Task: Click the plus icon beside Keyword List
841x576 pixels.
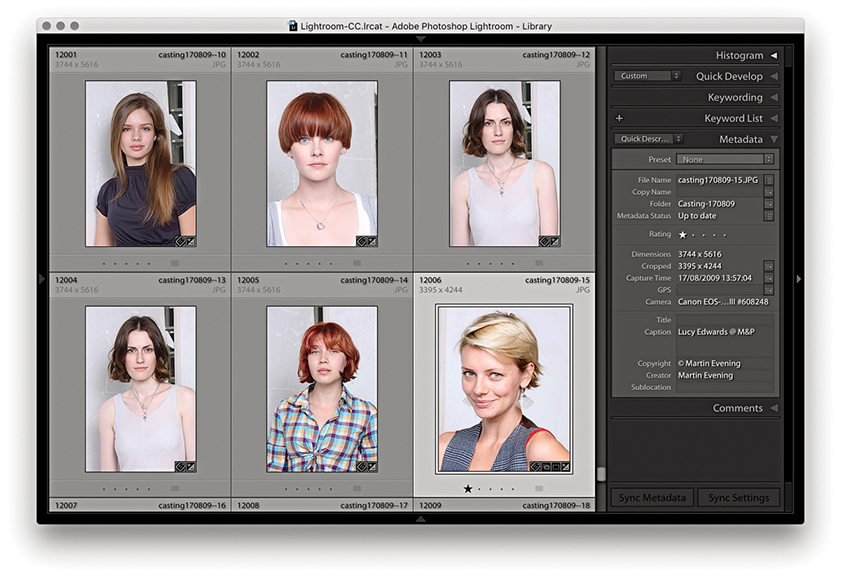Action: click(619, 119)
